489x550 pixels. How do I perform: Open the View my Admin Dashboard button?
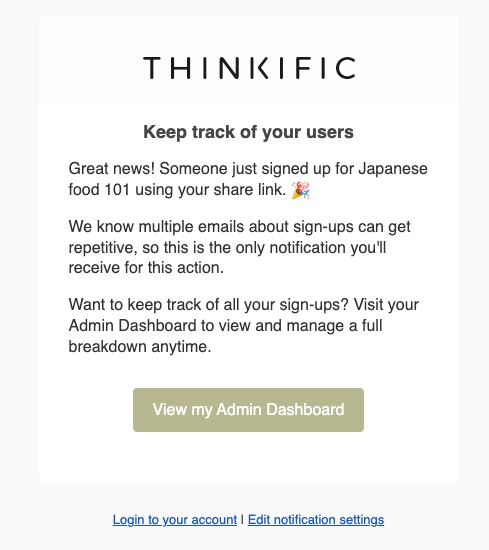pos(248,410)
